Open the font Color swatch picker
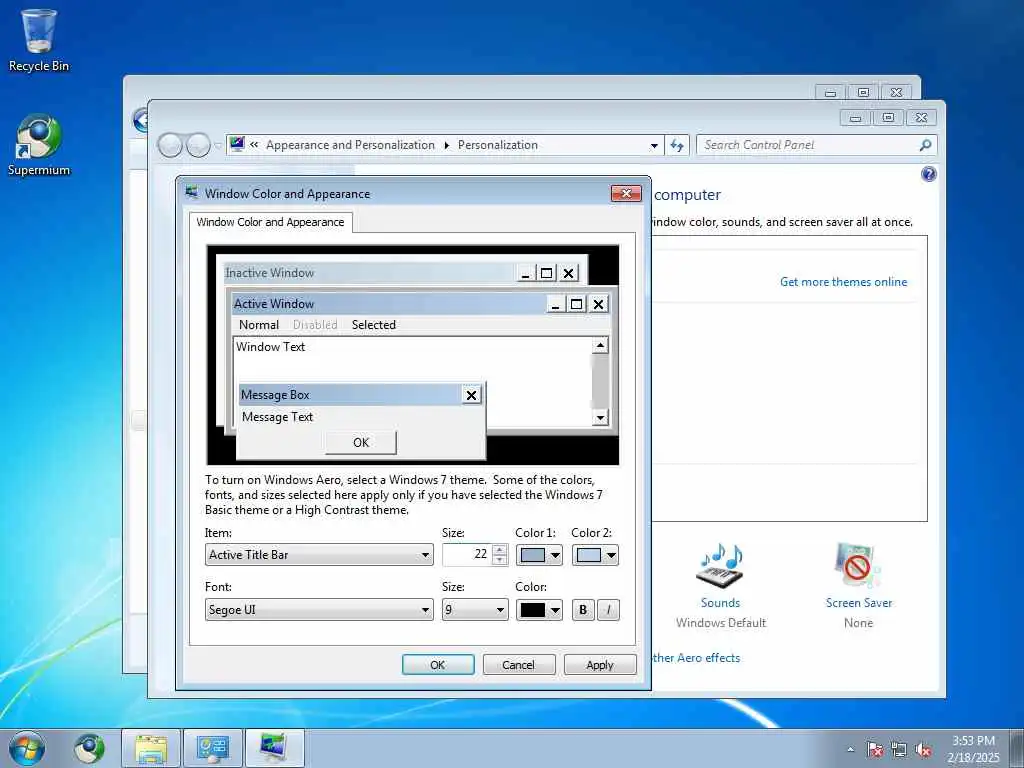 coord(539,610)
